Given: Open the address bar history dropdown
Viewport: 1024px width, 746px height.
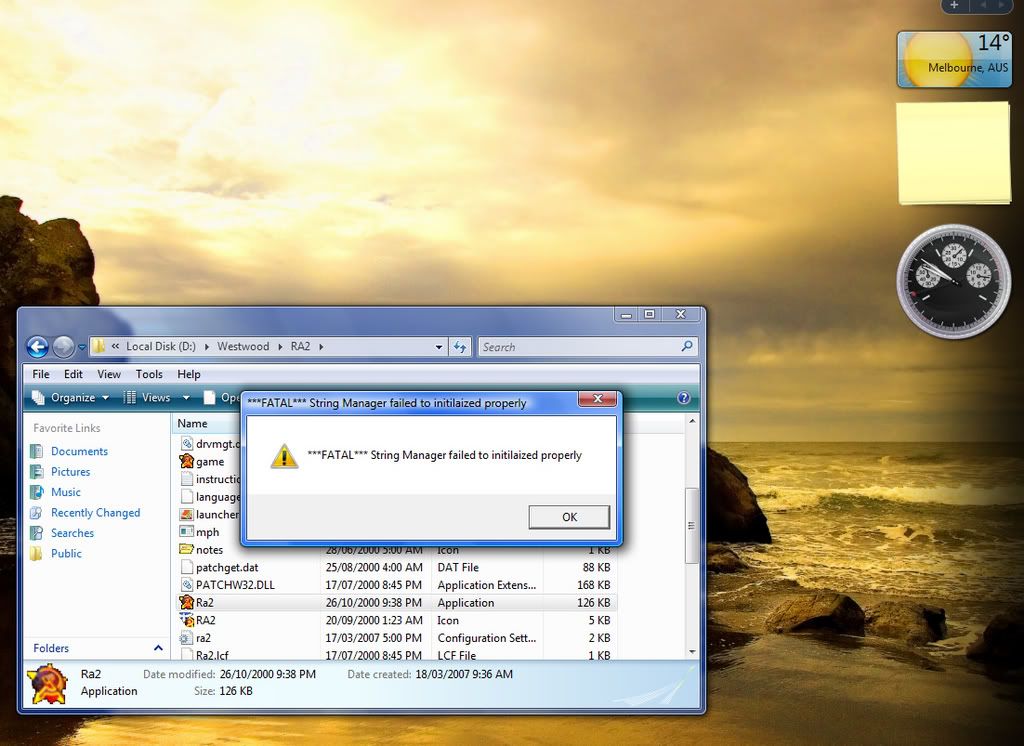Looking at the screenshot, I should pyautogui.click(x=439, y=348).
